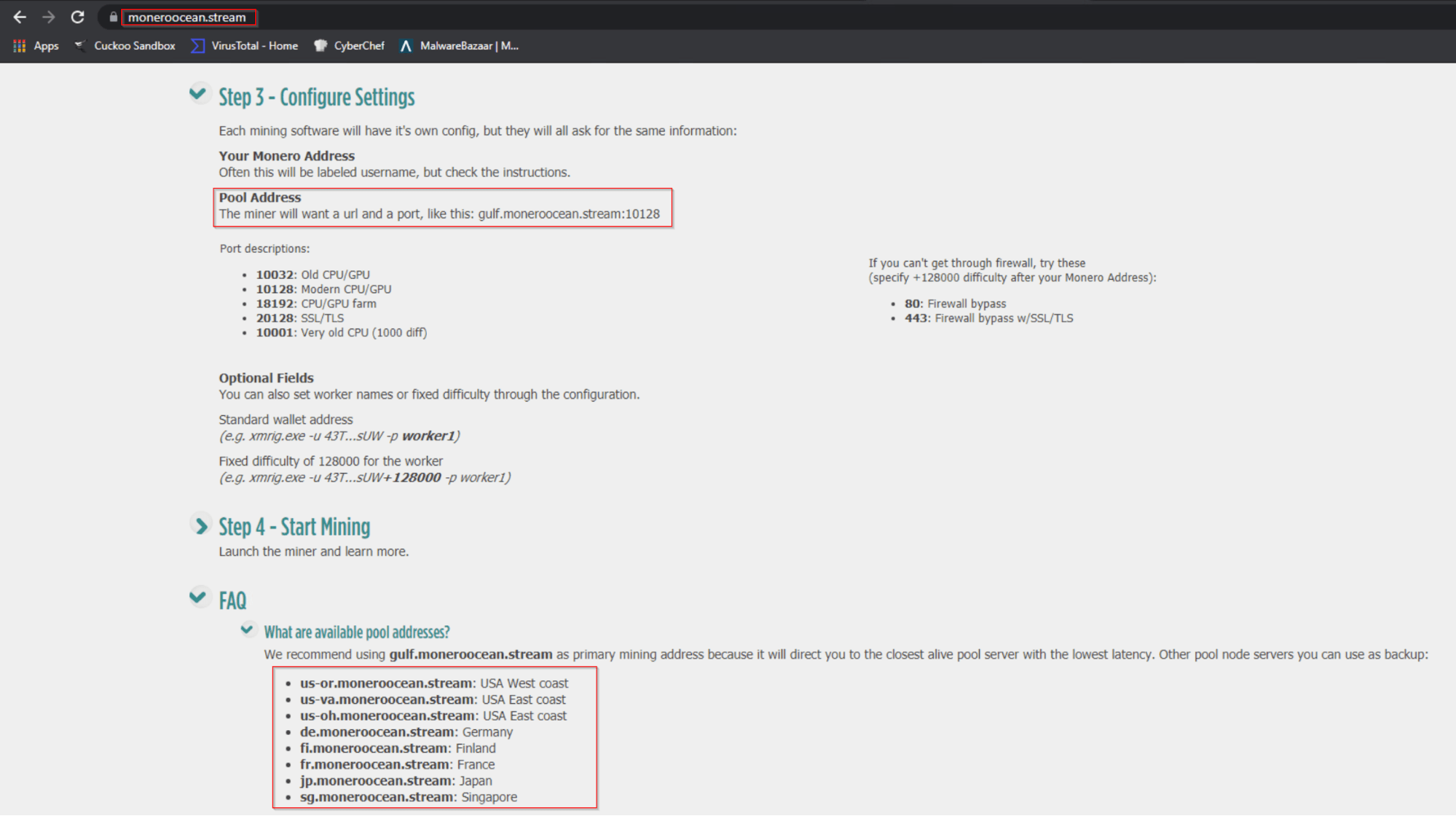The width and height of the screenshot is (1456, 816).
Task: Click port '20128: SSL/TLS' entry
Action: [300, 318]
